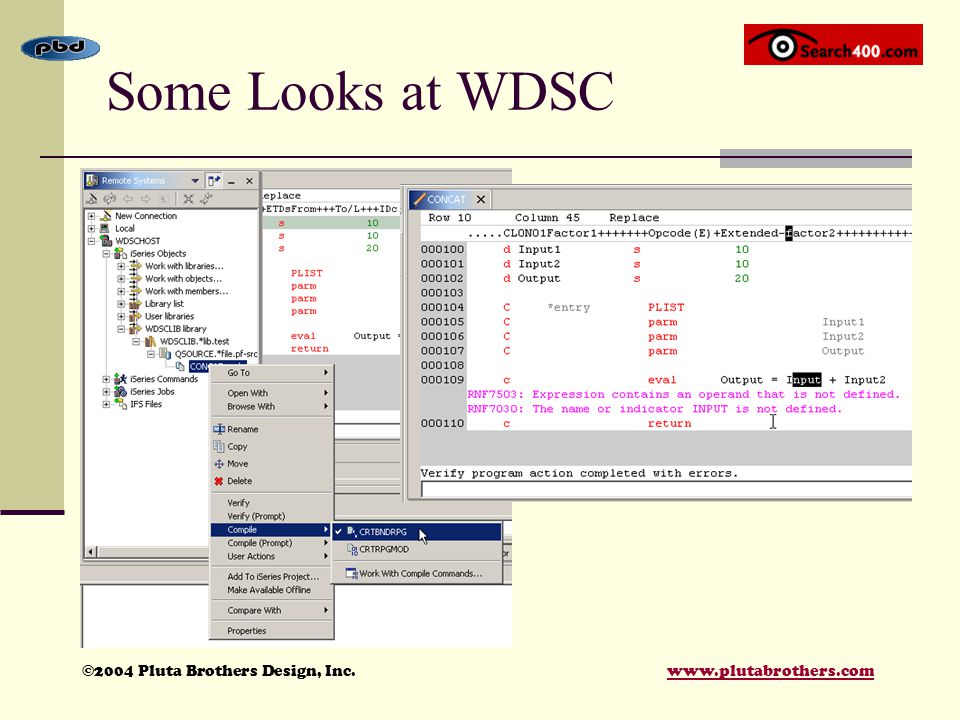Open the Go To submenu
Image resolution: width=960 pixels, height=720 pixels.
(272, 373)
